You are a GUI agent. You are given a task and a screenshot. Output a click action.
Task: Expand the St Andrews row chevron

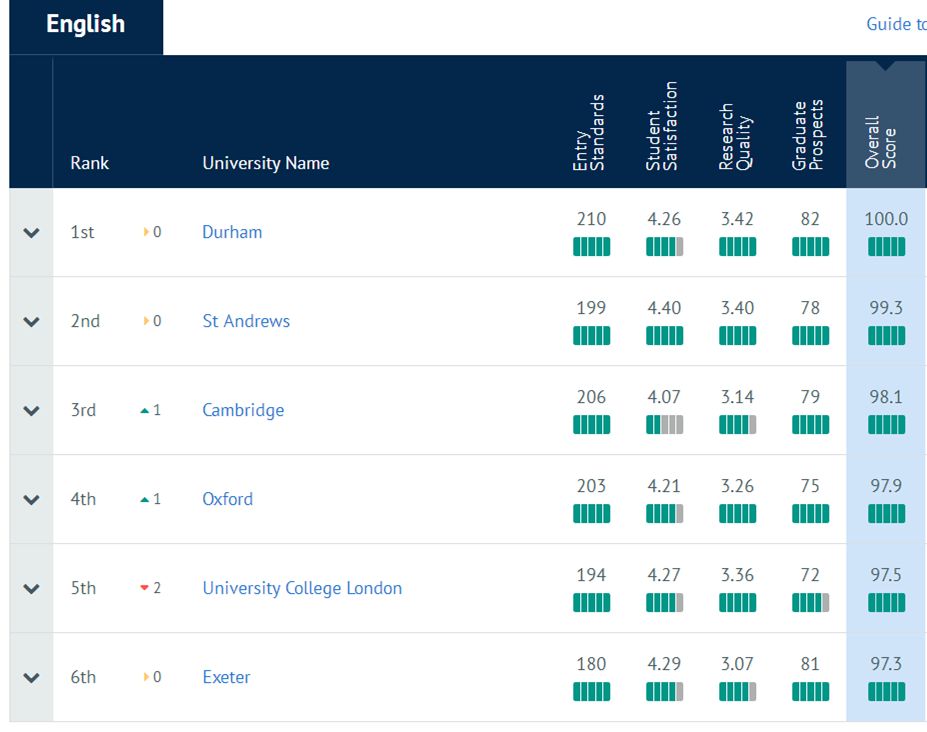31,322
